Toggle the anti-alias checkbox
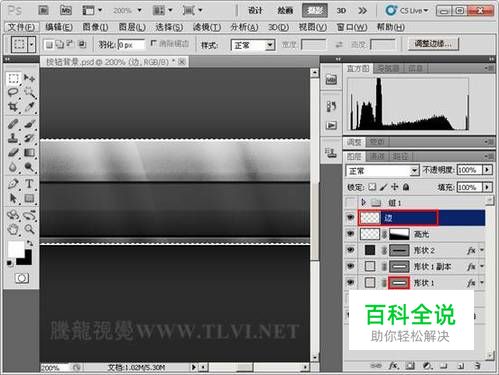499x375 pixels. 154,43
